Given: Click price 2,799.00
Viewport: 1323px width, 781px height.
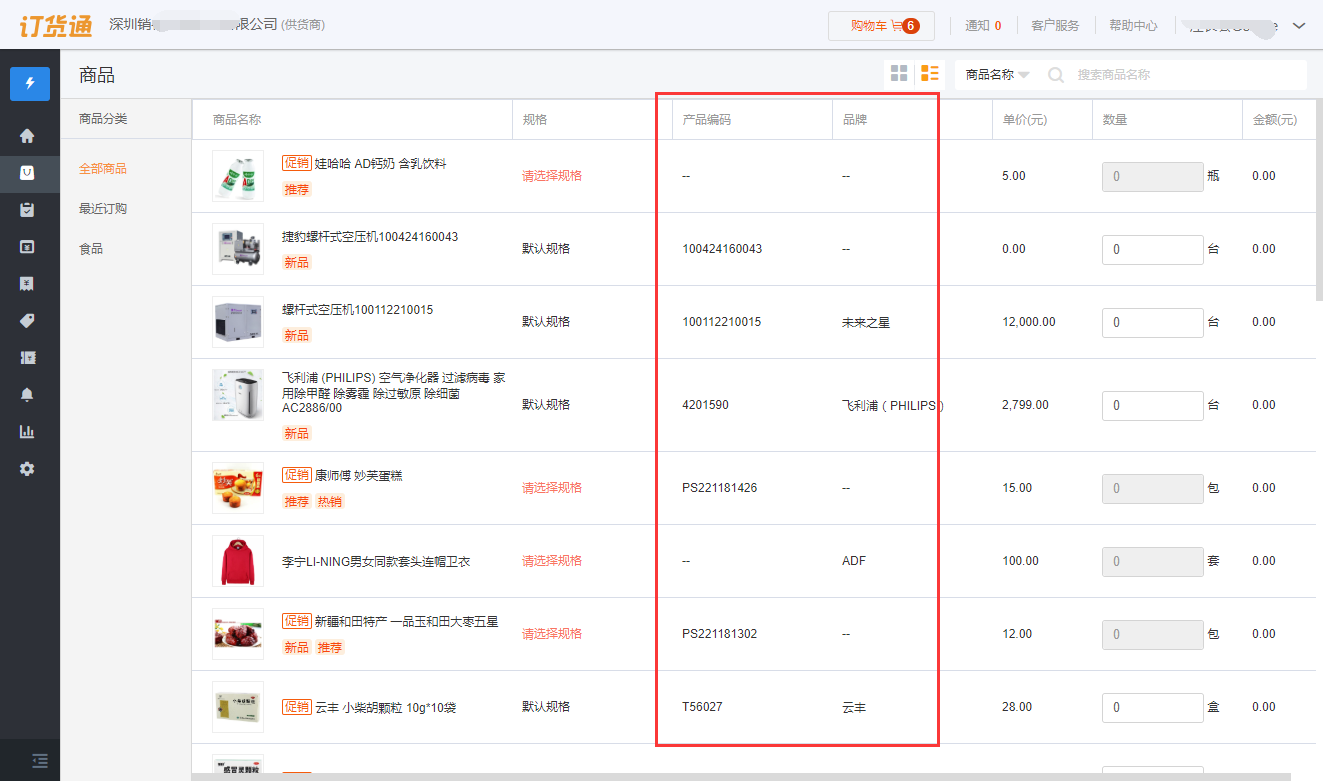Looking at the screenshot, I should (x=1025, y=405).
